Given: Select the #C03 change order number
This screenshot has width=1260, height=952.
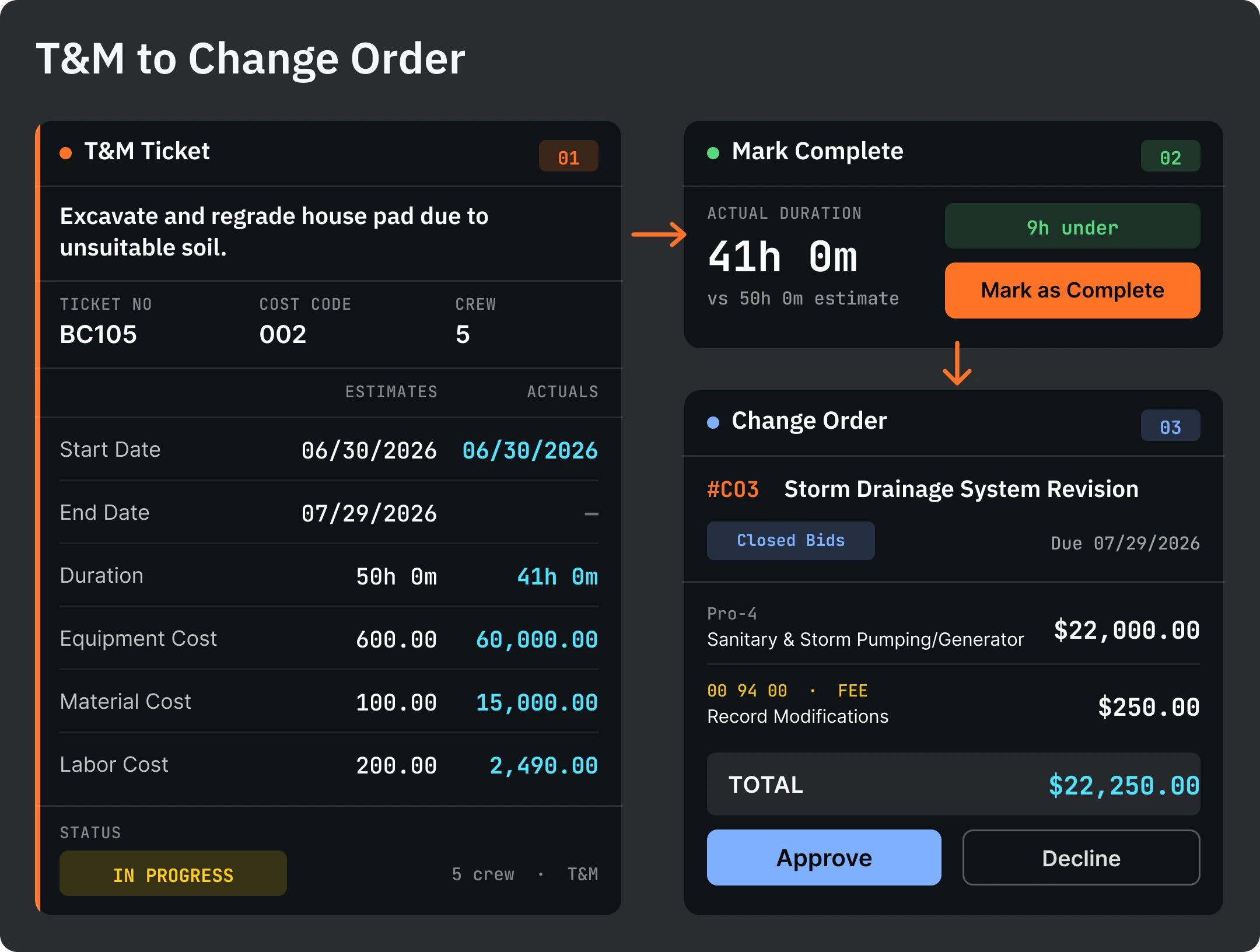Looking at the screenshot, I should [x=733, y=489].
